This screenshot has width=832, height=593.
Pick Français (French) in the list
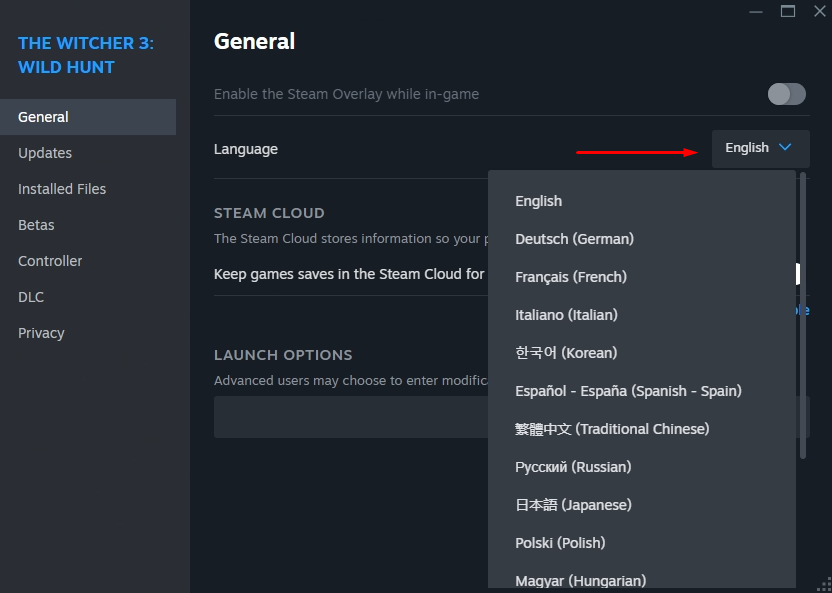point(642,277)
